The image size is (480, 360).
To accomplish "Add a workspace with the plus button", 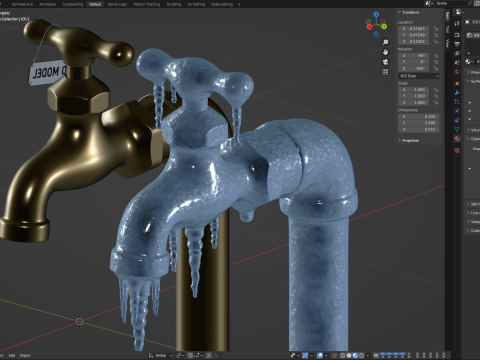I will [239, 4].
